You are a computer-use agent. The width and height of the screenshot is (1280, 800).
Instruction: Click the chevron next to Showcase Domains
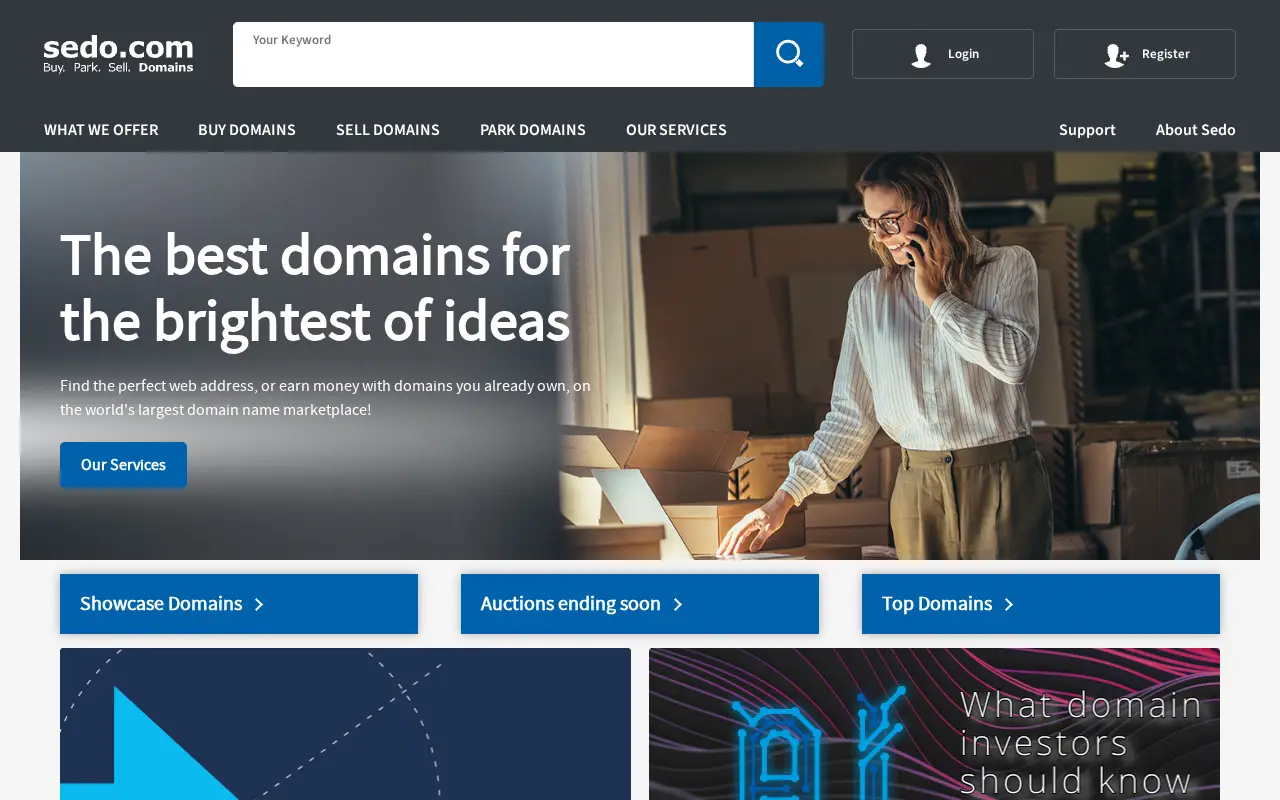pyautogui.click(x=259, y=604)
